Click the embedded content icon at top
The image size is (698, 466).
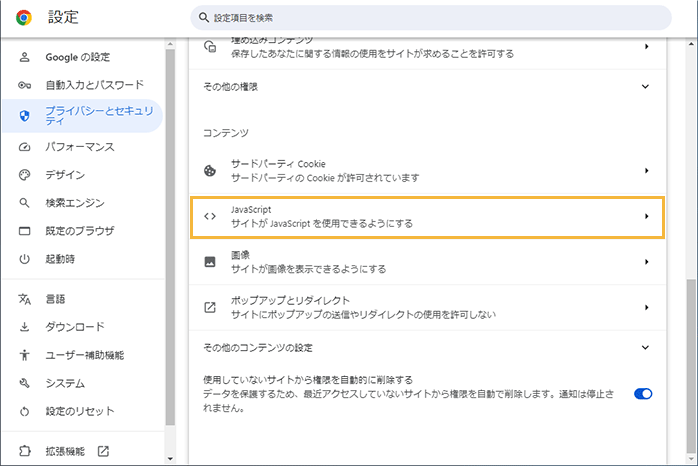tap(210, 46)
